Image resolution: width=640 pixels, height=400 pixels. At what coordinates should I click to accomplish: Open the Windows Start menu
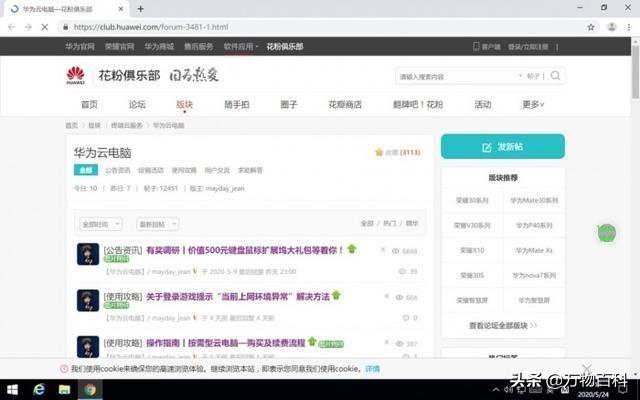[12, 390]
